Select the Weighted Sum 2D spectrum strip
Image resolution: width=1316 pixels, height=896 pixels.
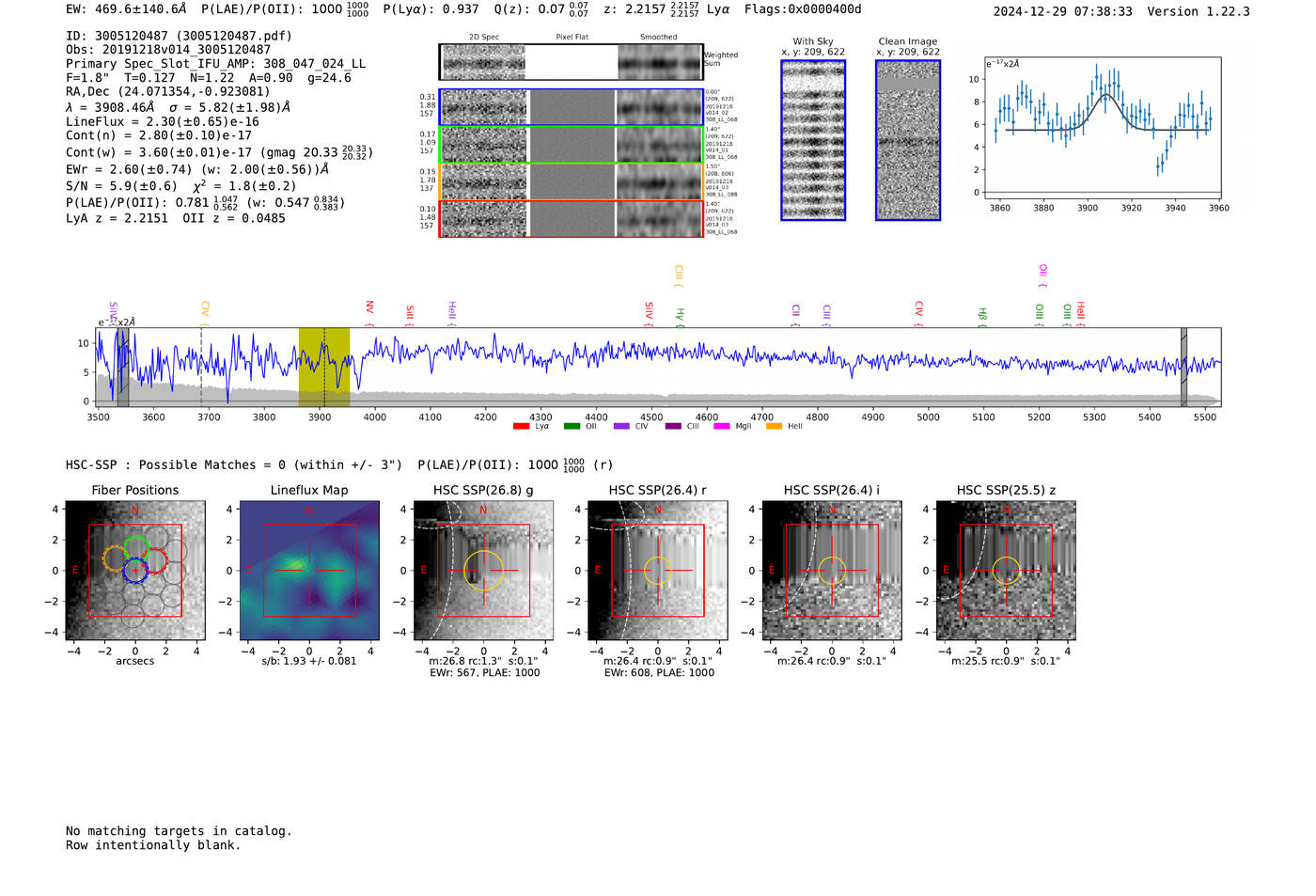(571, 62)
